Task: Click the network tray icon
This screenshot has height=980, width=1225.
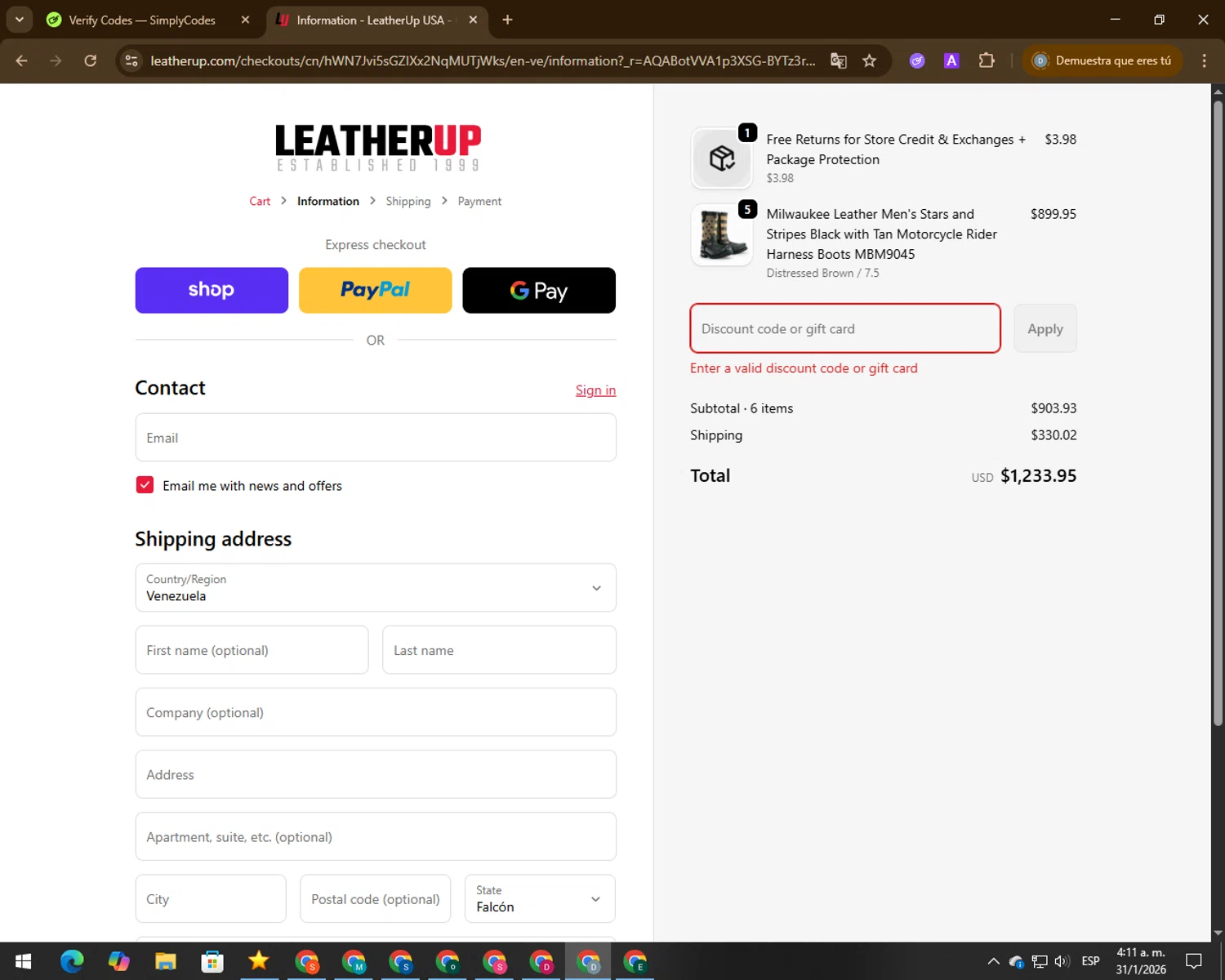Action: tap(1040, 961)
